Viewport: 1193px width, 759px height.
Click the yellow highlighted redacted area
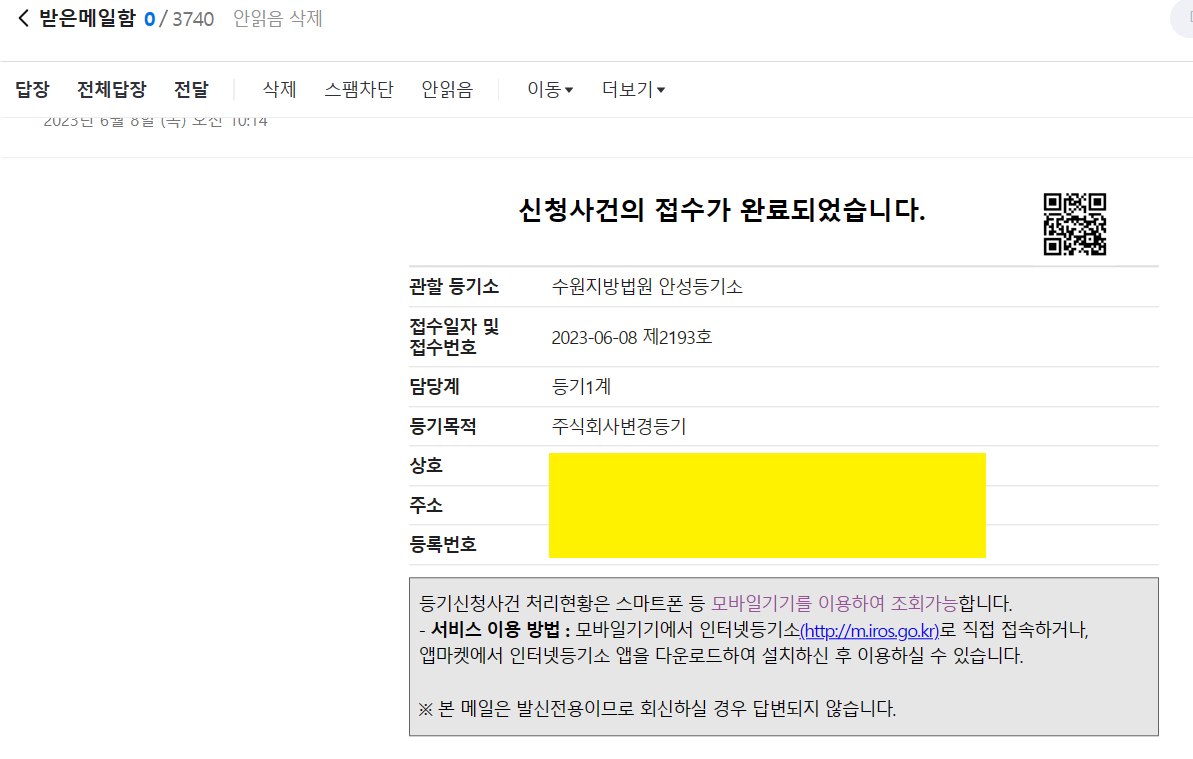click(x=767, y=505)
